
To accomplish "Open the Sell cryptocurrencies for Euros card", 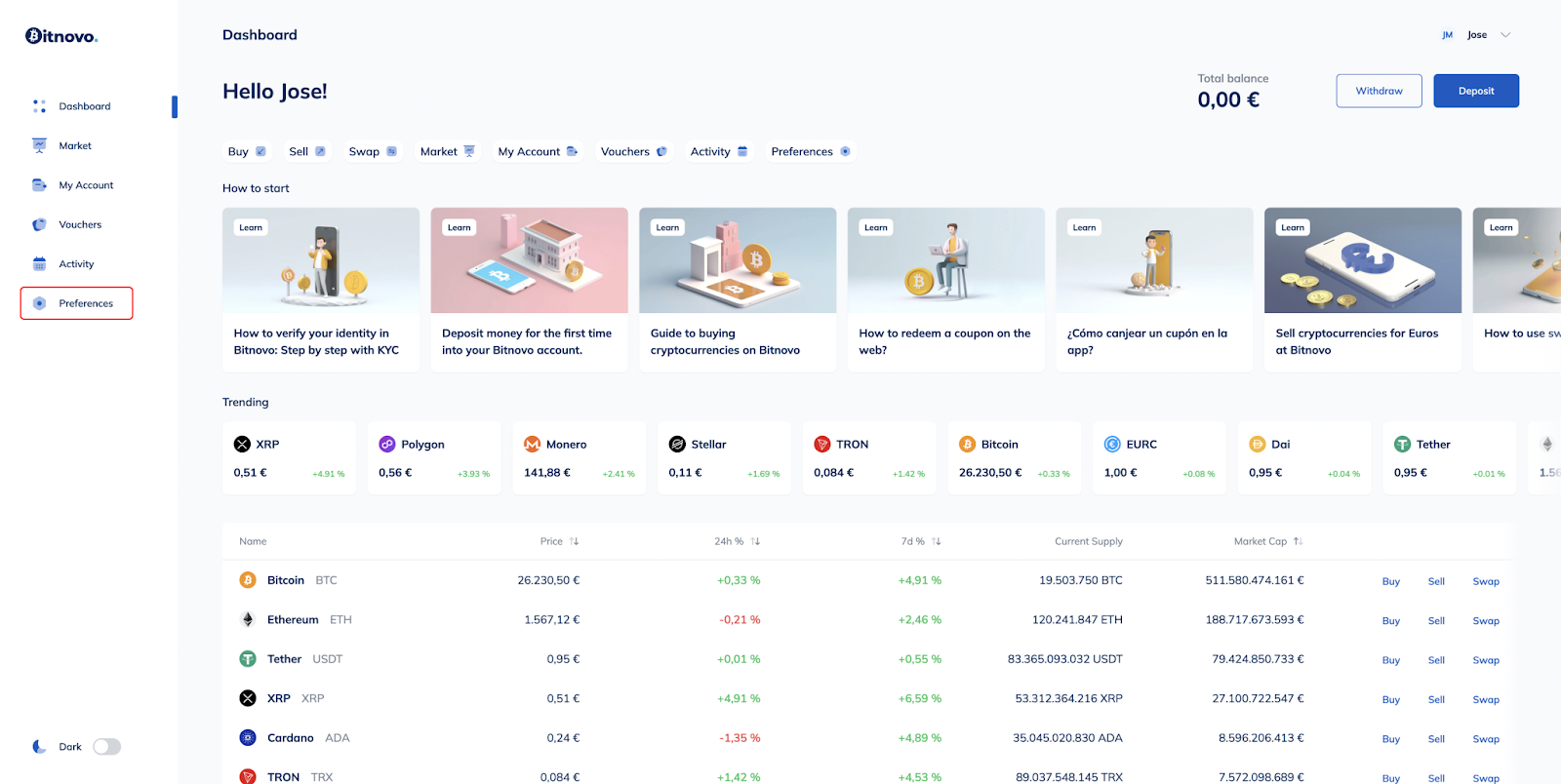I will (1363, 290).
